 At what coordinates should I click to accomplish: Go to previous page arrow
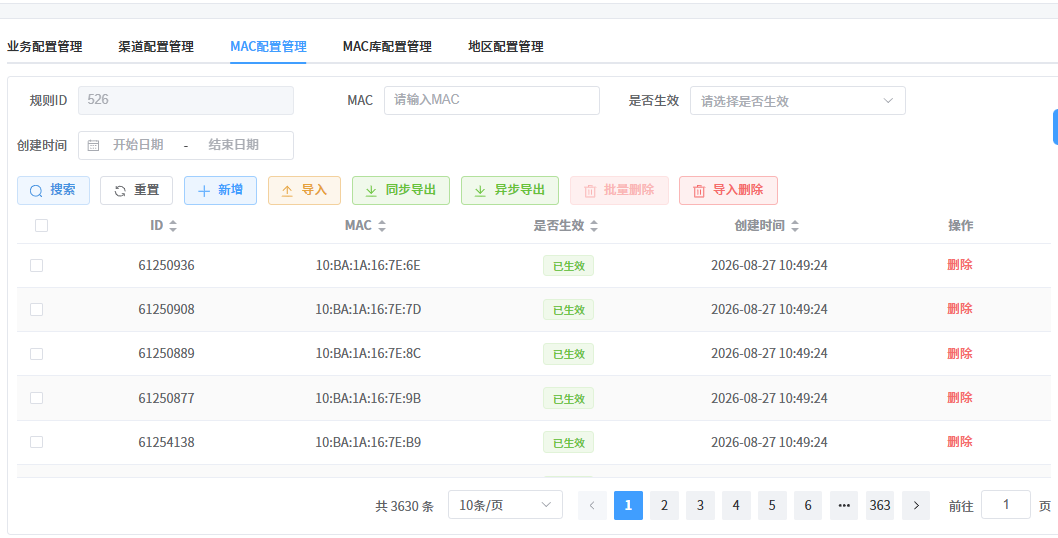tap(592, 506)
